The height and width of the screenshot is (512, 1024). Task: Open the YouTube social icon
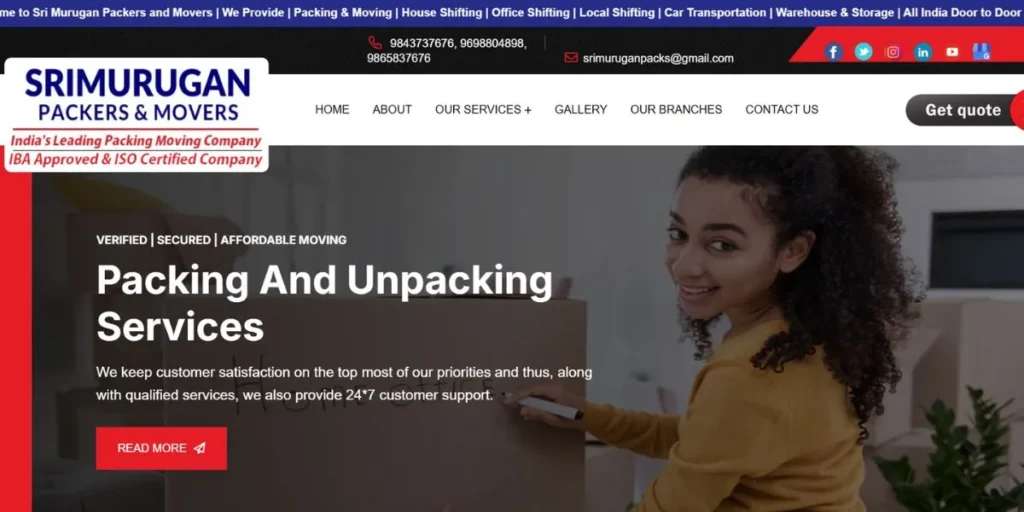coord(952,52)
